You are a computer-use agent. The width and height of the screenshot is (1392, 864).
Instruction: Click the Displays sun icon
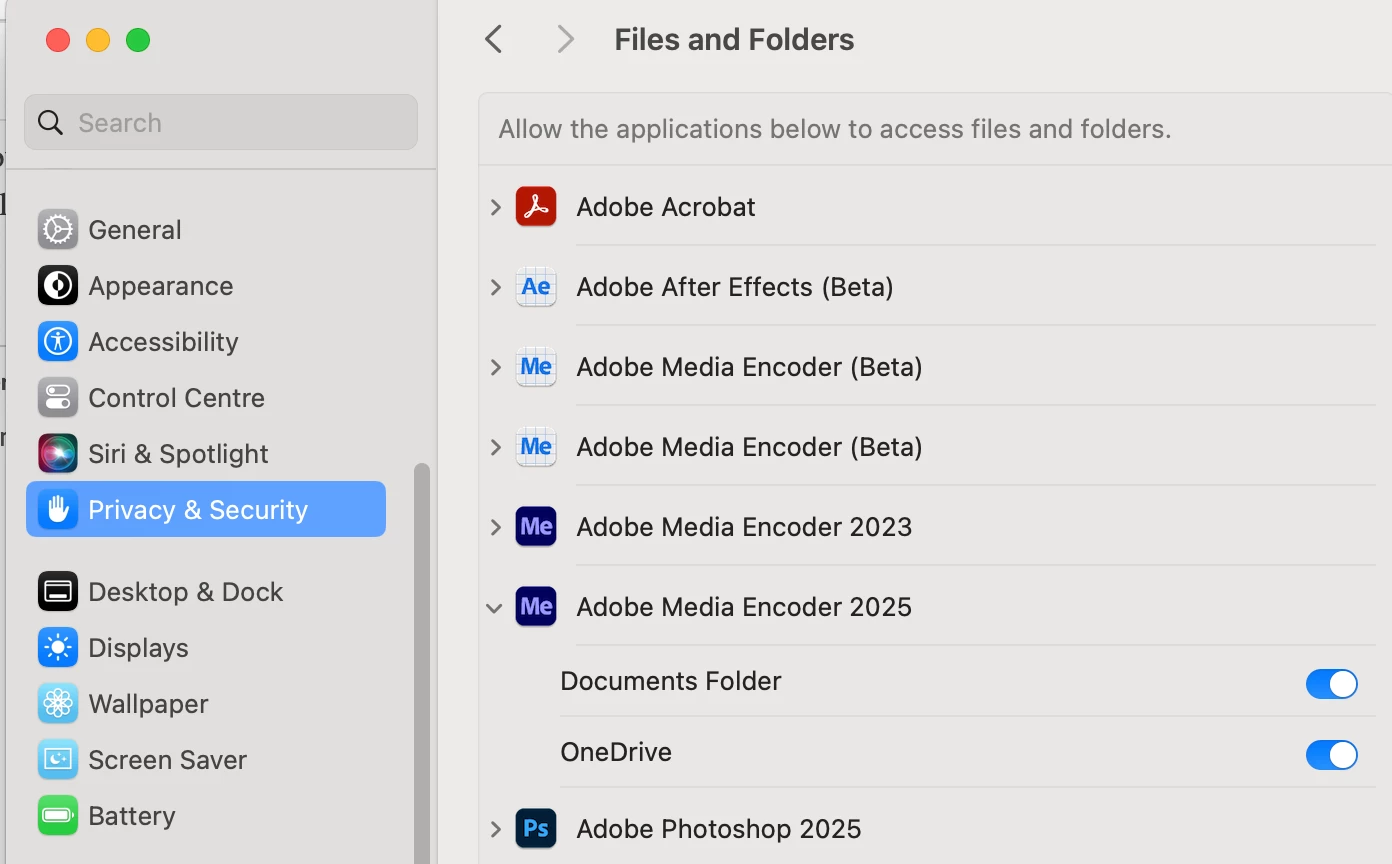tap(58, 648)
